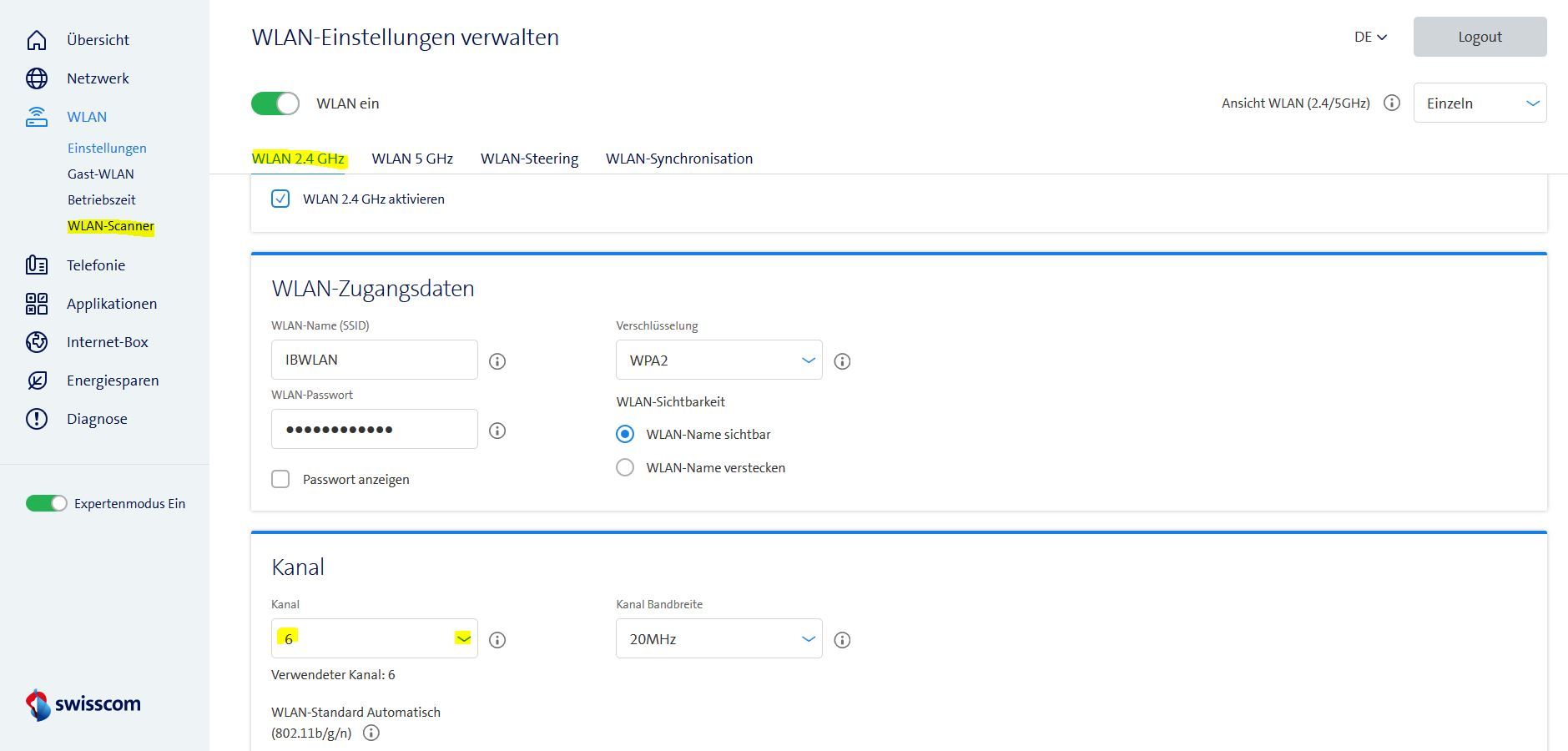Screen dimensions: 1568x751
Task: Open the WPA2 Verschlüsselung dropdown
Action: point(719,360)
